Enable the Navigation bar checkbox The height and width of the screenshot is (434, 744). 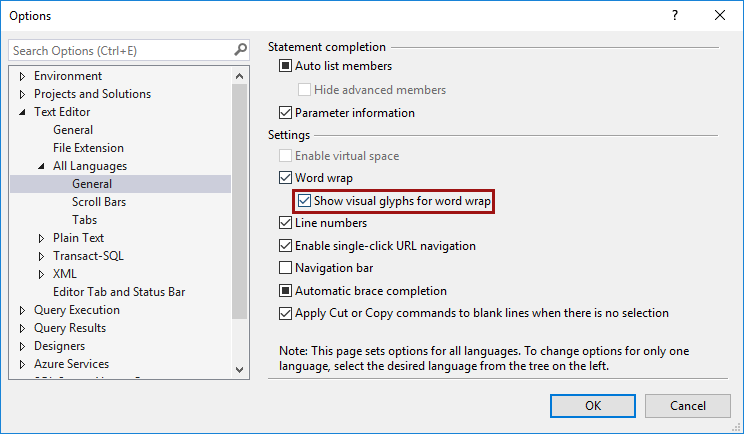(286, 268)
